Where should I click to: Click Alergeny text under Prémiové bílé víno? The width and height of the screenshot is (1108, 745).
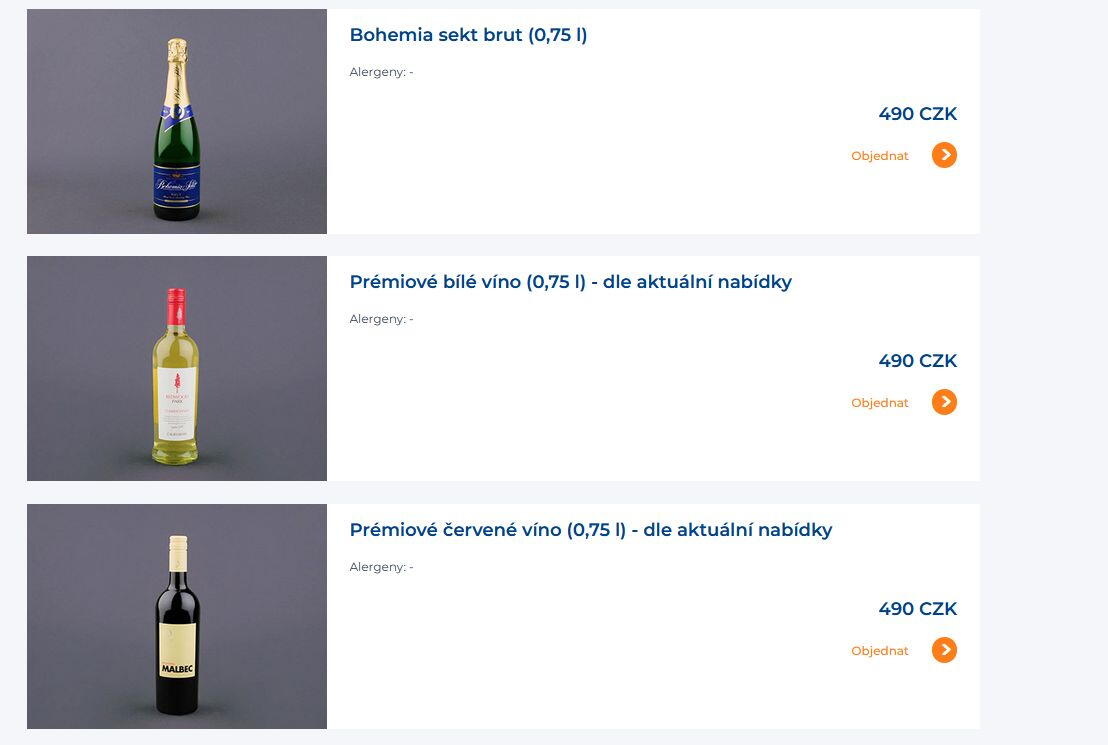coord(381,319)
